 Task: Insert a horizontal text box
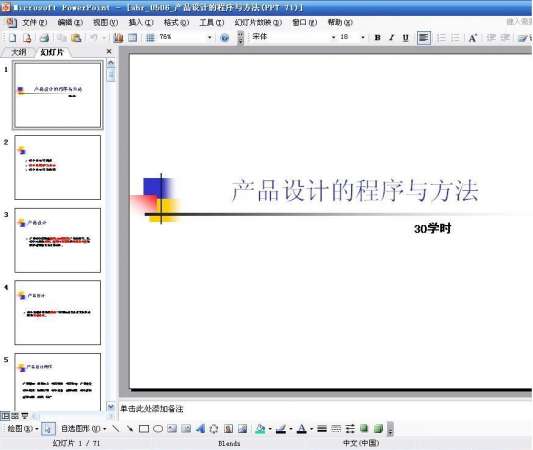click(172, 429)
